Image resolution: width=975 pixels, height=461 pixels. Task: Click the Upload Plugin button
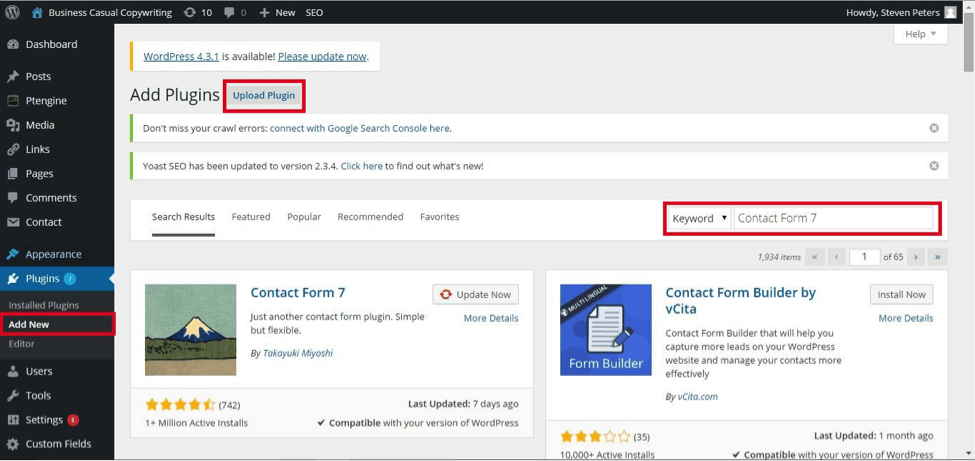point(264,96)
